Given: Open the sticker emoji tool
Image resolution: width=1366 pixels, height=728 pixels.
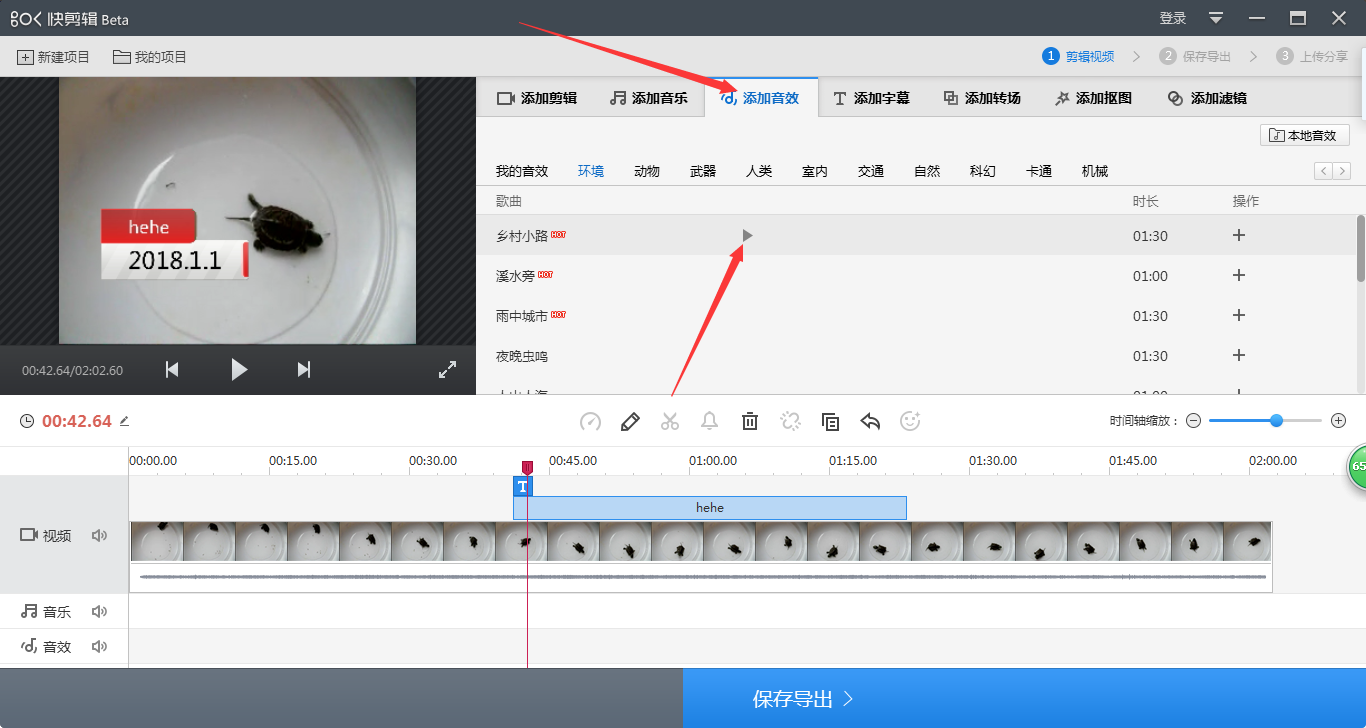Looking at the screenshot, I should tap(909, 421).
